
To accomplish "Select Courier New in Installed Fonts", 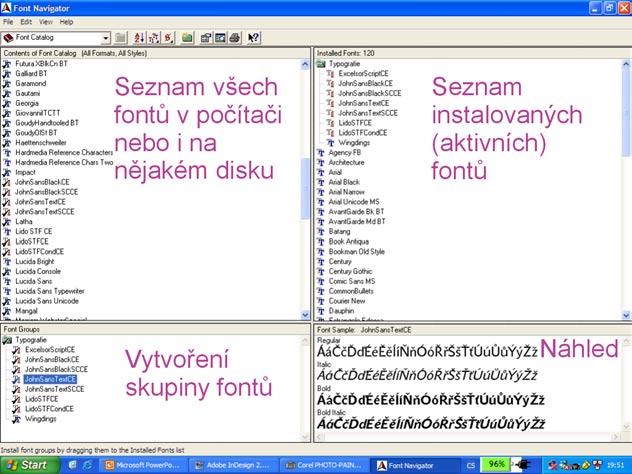I will (347, 301).
